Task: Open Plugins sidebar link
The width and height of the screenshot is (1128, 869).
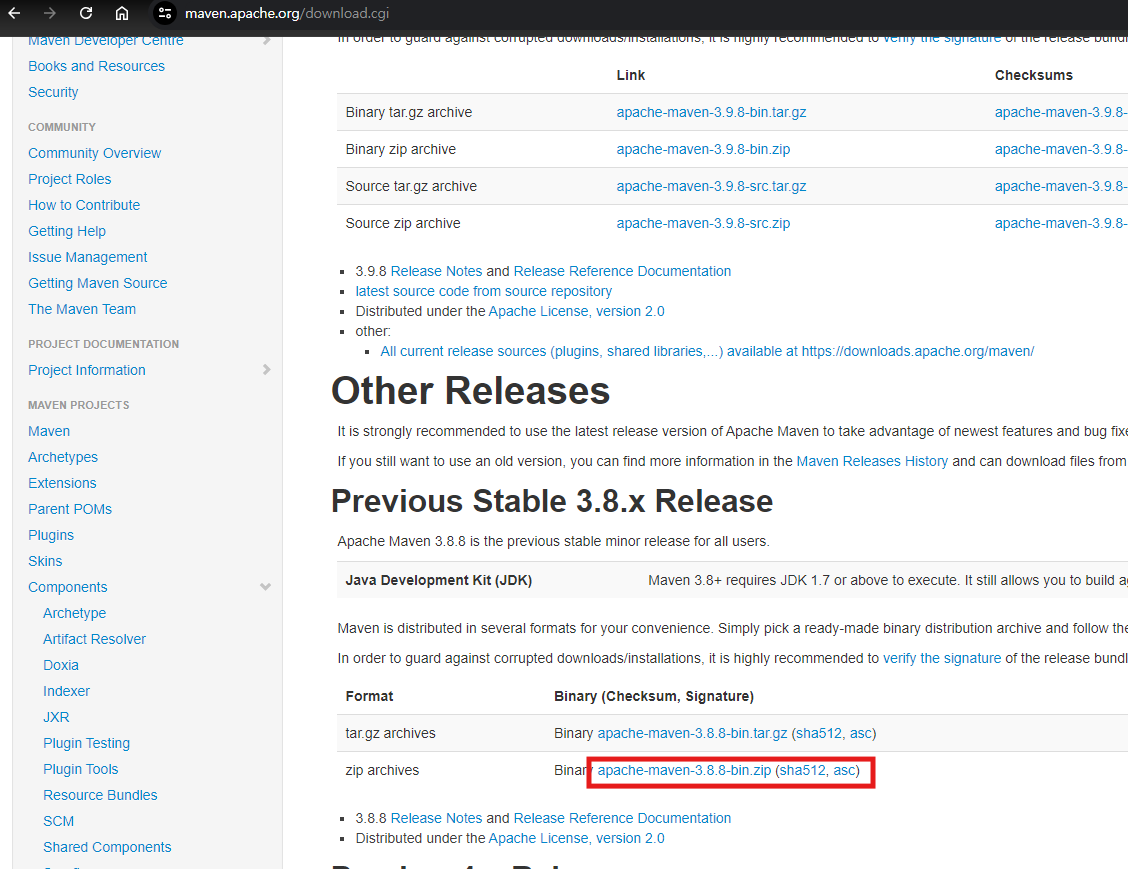Action: tap(51, 535)
